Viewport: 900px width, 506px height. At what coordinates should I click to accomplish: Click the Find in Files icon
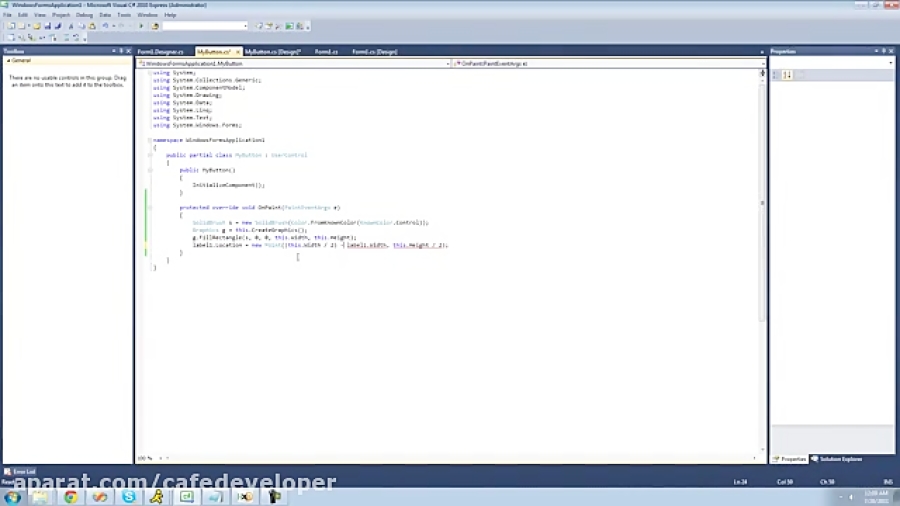pyautogui.click(x=155, y=26)
